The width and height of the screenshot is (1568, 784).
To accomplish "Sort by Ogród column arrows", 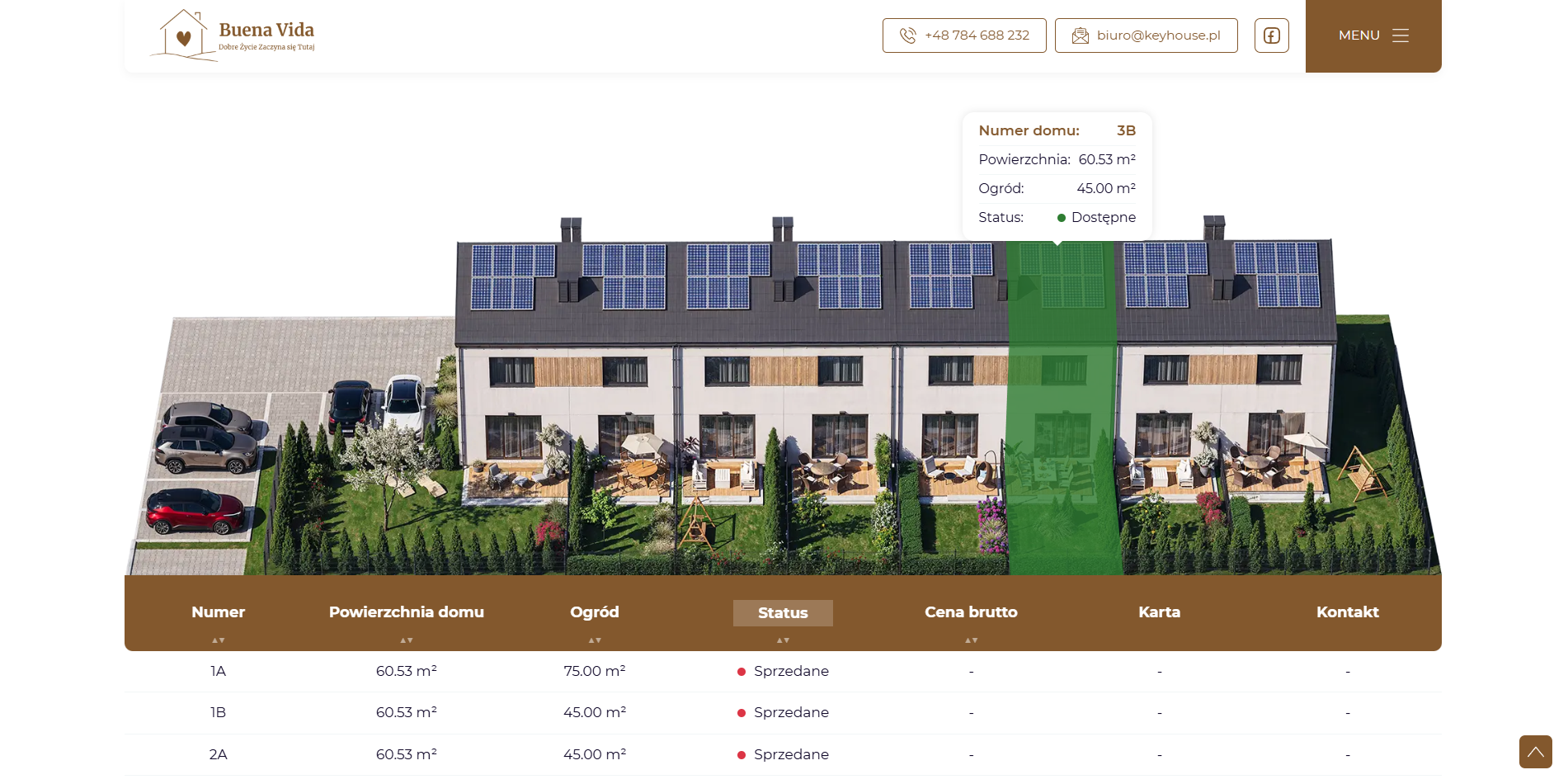I will [x=595, y=640].
